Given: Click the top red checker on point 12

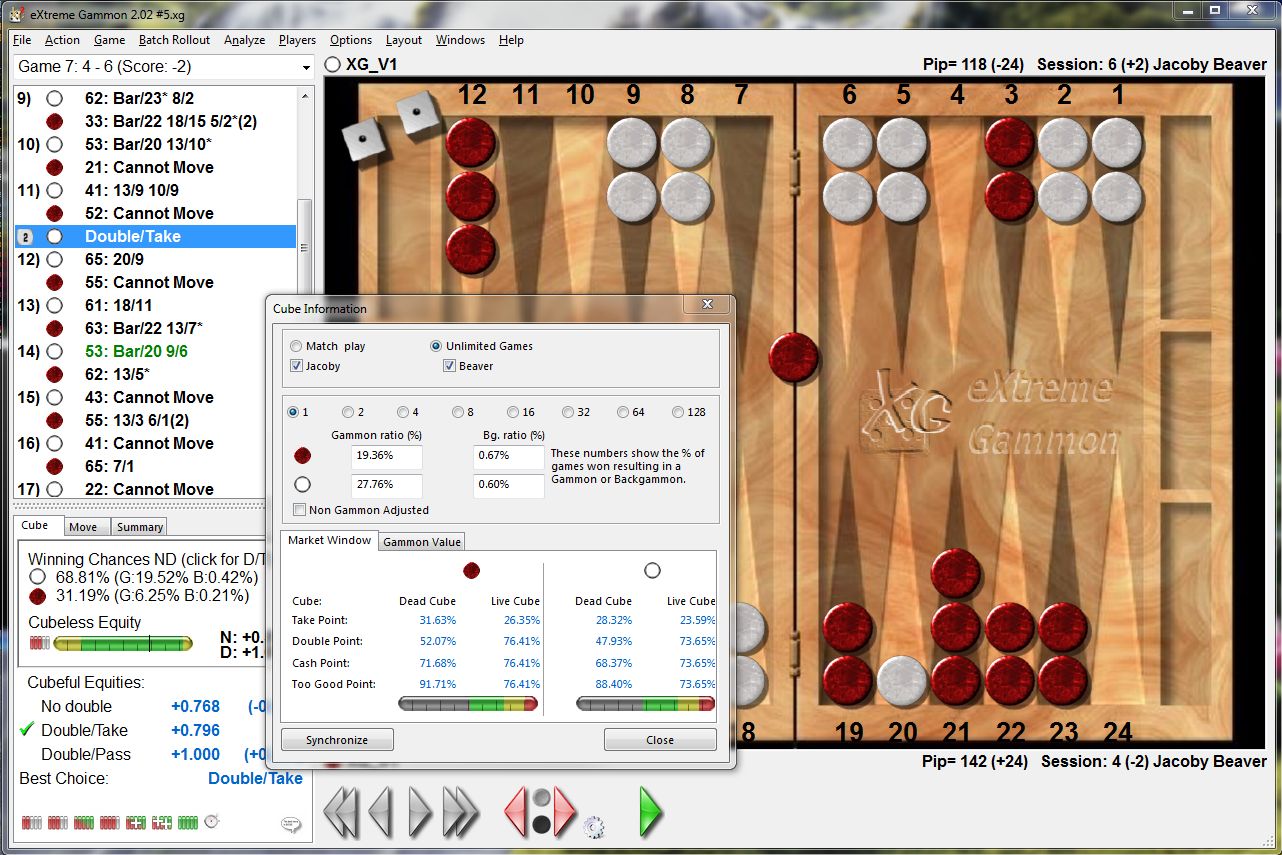Looking at the screenshot, I should click(470, 142).
